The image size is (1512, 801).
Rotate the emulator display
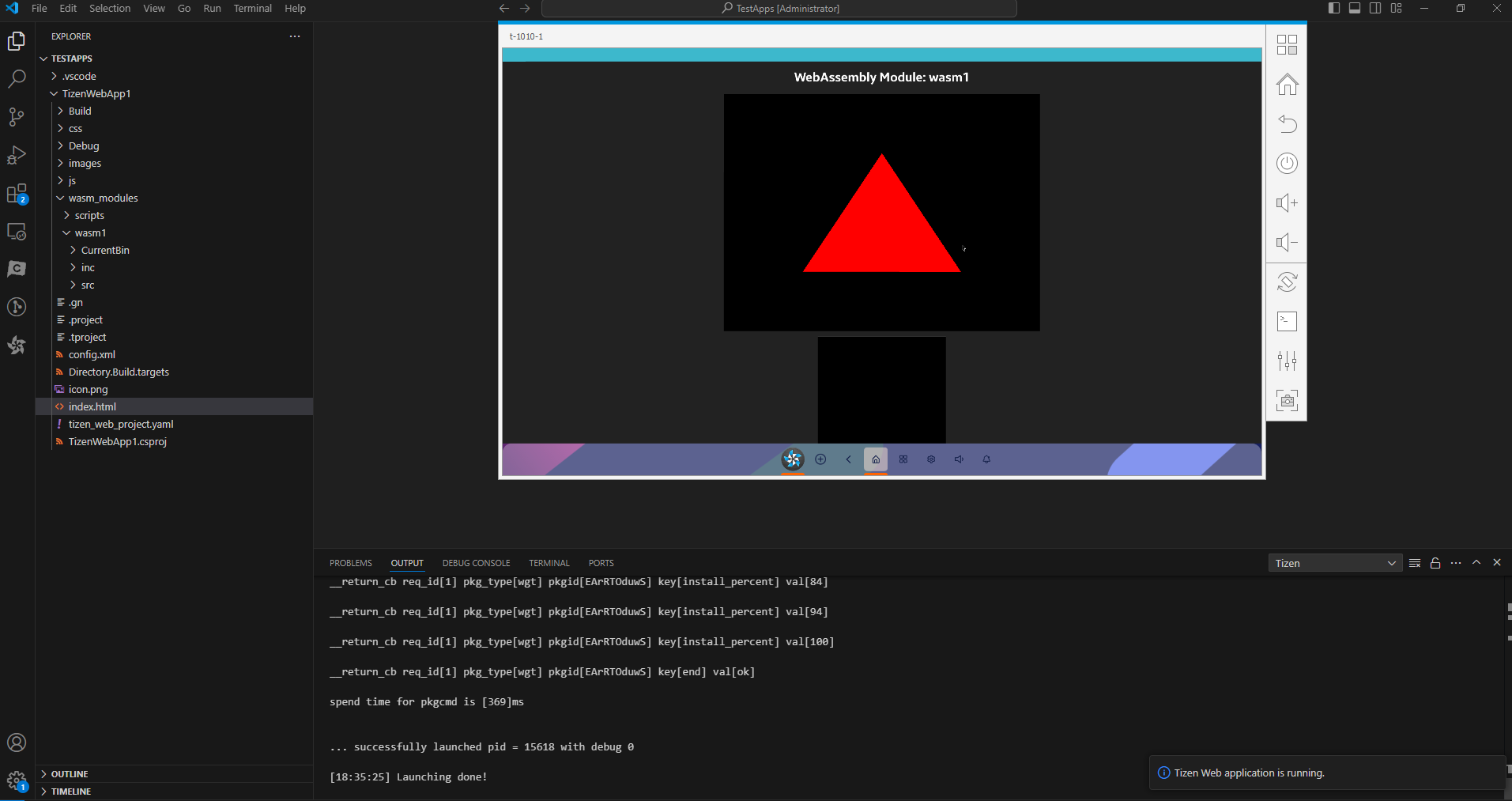pos(1286,282)
